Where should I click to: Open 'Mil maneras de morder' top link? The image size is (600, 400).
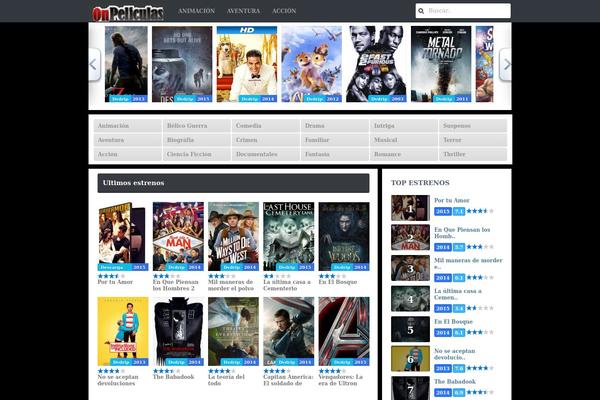pos(468,263)
